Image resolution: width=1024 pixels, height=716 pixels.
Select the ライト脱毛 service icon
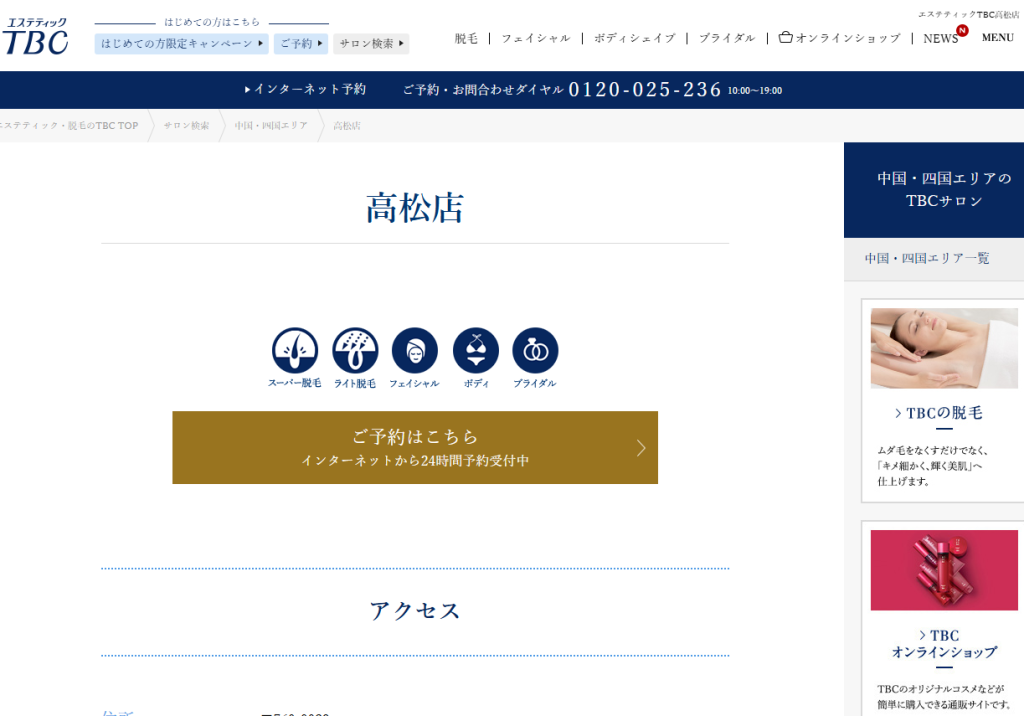(355, 351)
